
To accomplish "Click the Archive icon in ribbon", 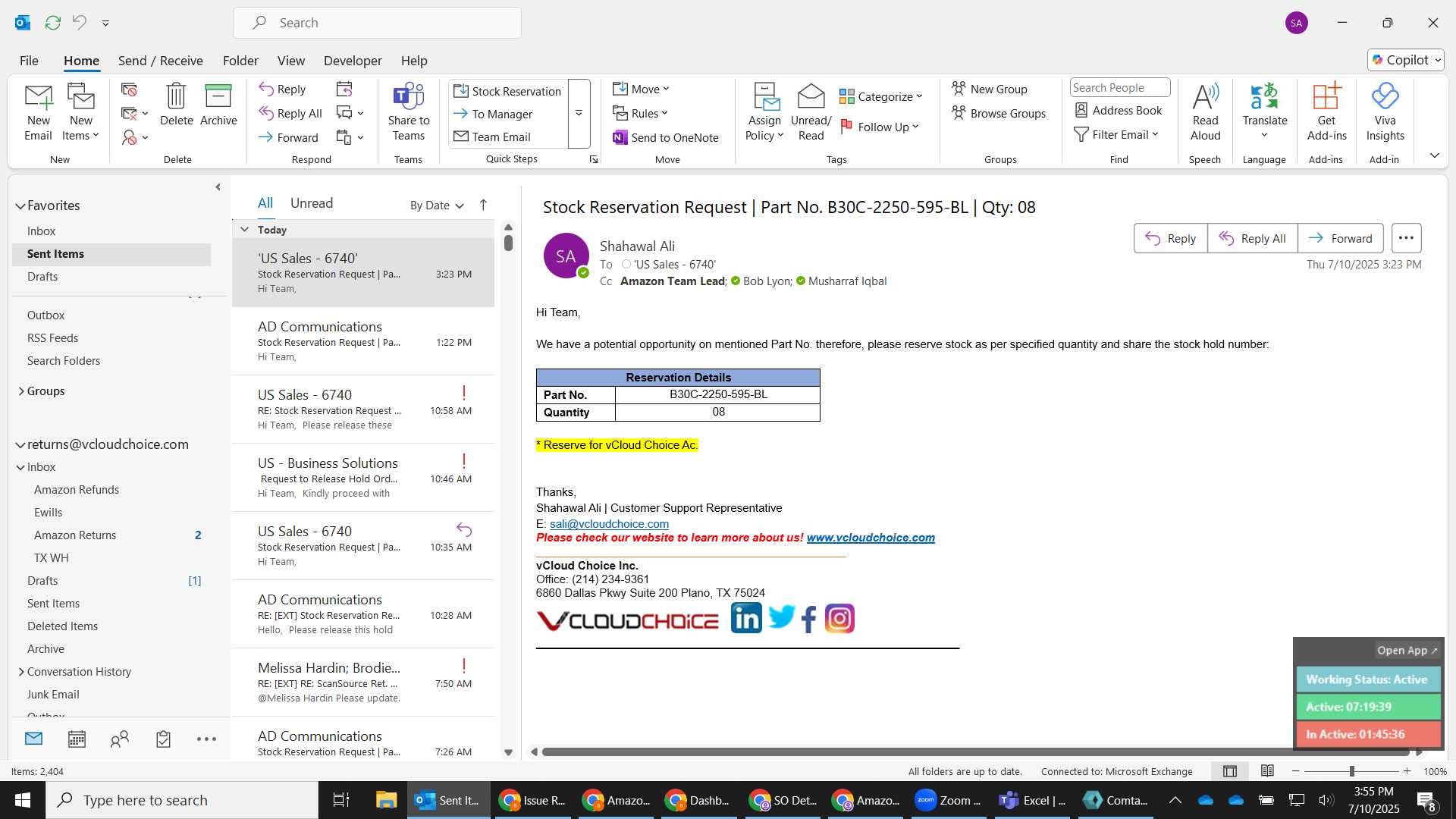I will tap(218, 96).
